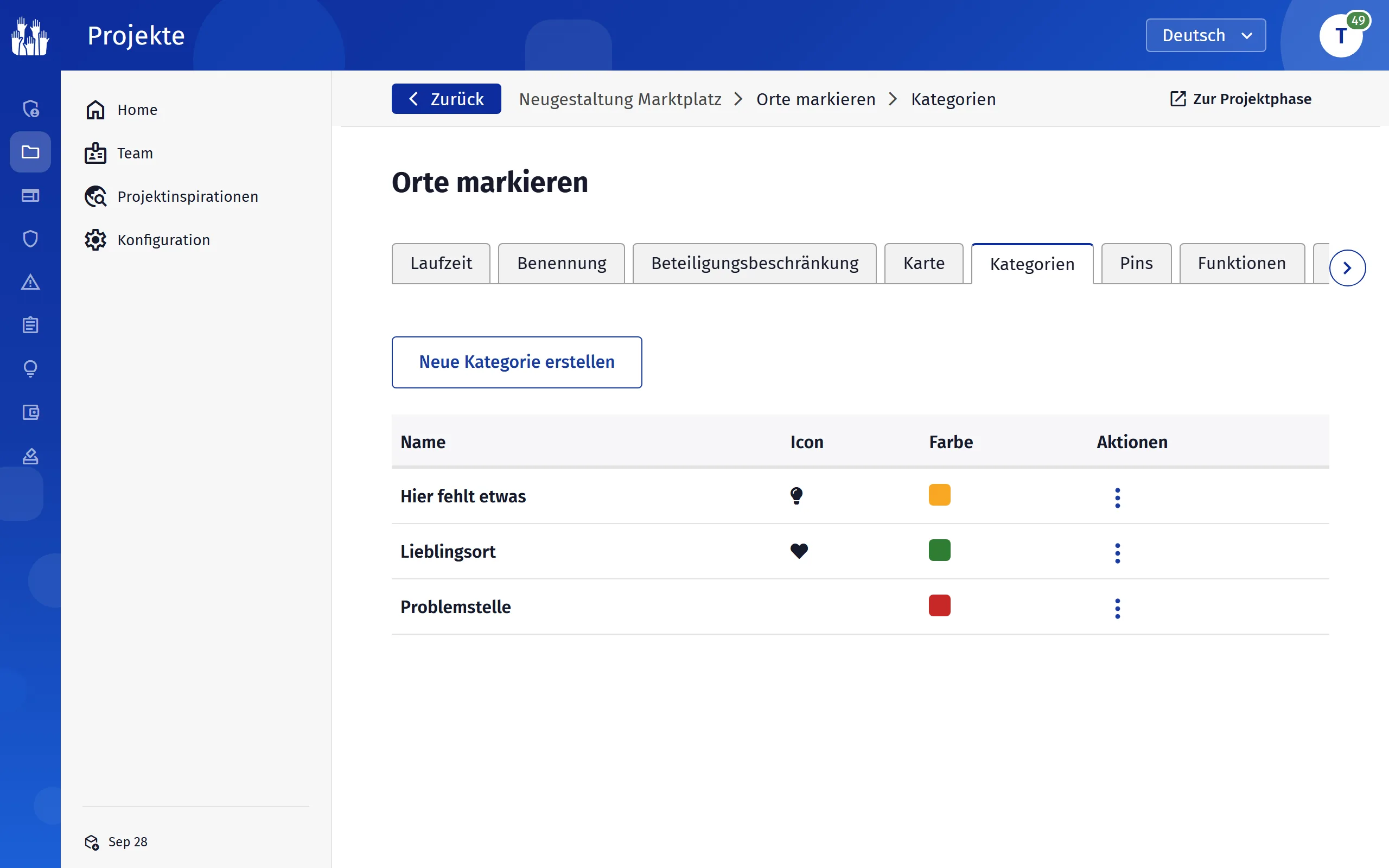Go back with the Zurück button
Viewport: 1389px width, 868px height.
446,99
